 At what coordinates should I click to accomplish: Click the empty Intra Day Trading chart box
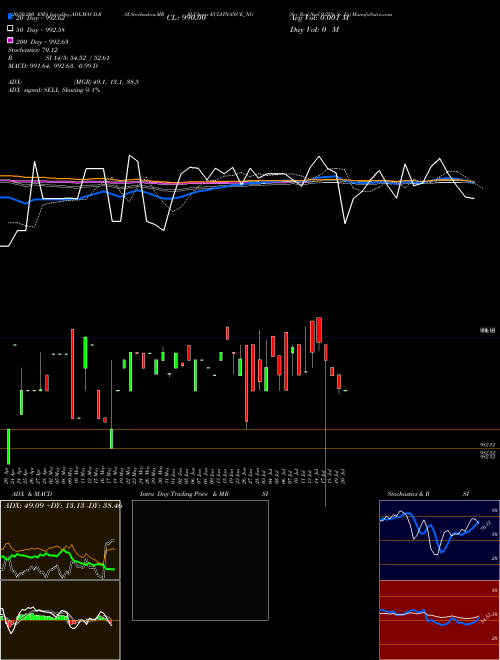[200, 560]
